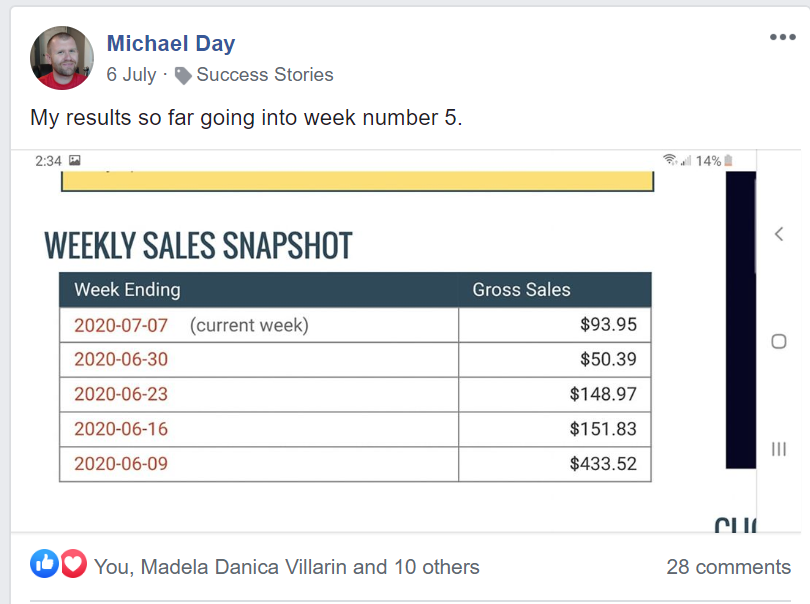Open the 2020-07-07 current week link
810x604 pixels.
(121, 326)
